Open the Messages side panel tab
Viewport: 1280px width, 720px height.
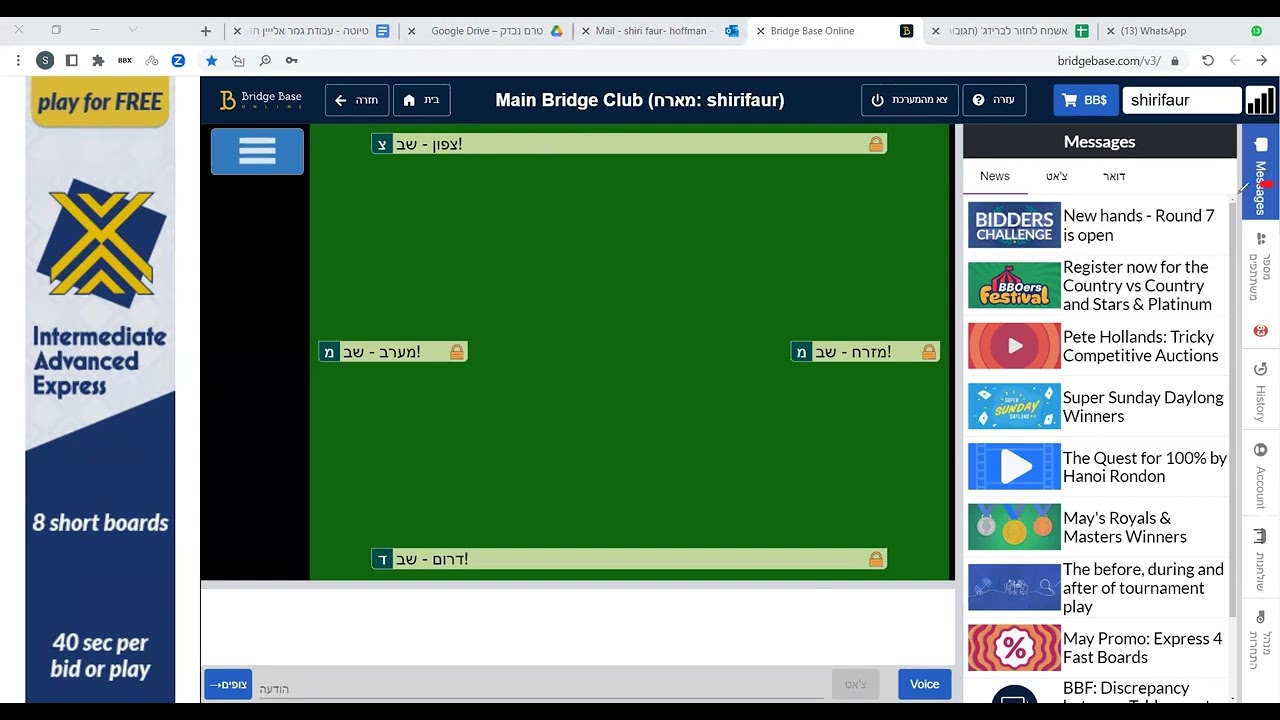1260,175
